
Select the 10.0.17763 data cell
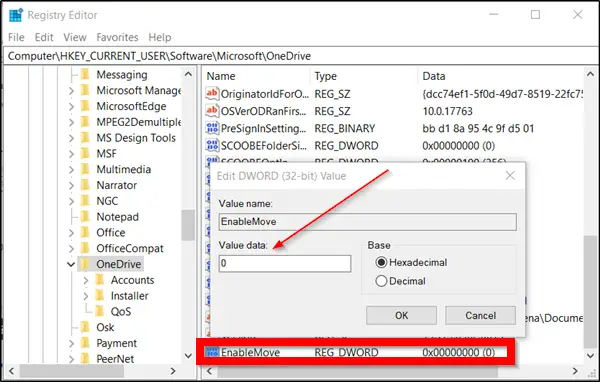pos(447,111)
